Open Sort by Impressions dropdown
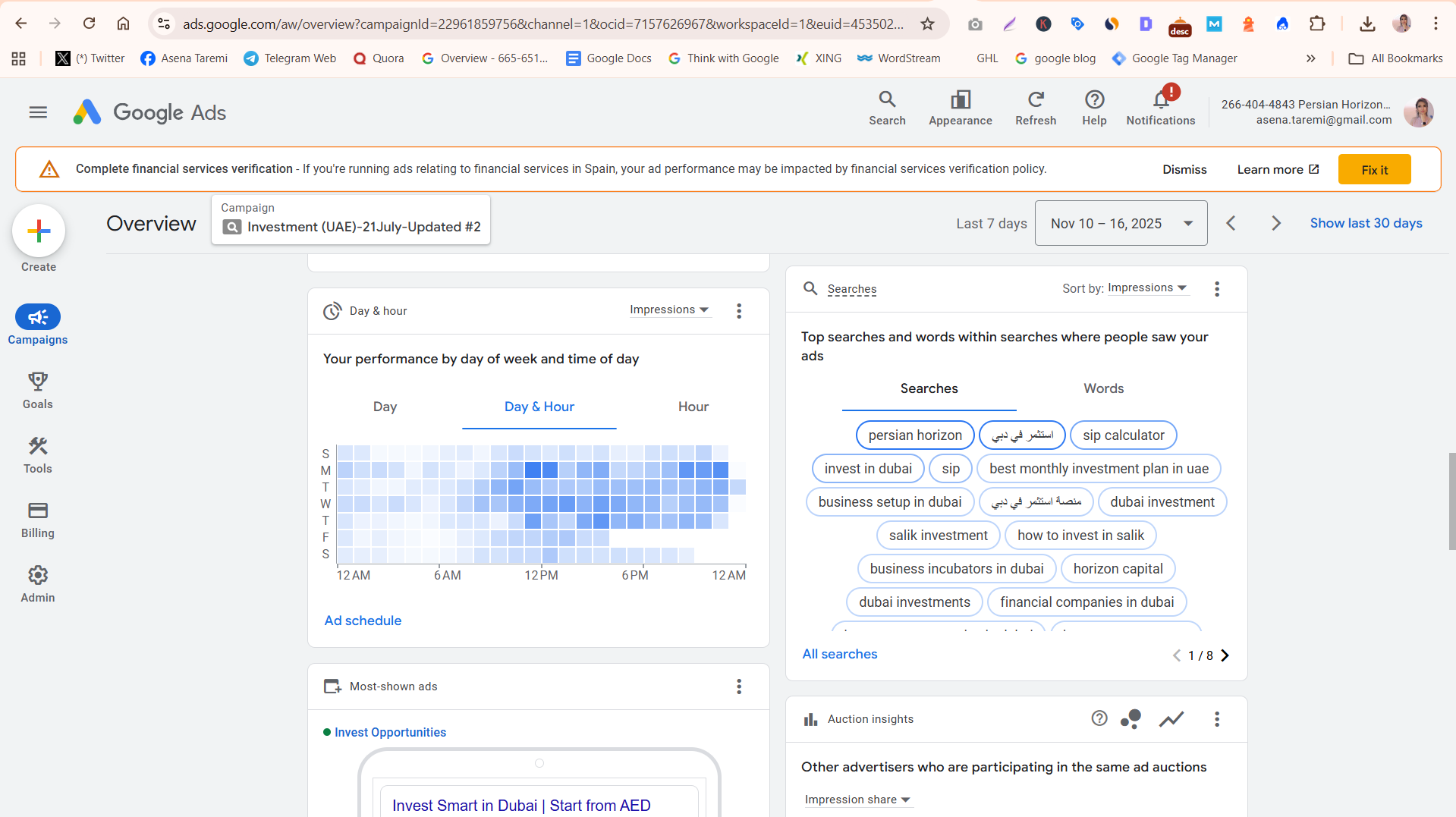The width and height of the screenshot is (1456, 817). 1147,288
